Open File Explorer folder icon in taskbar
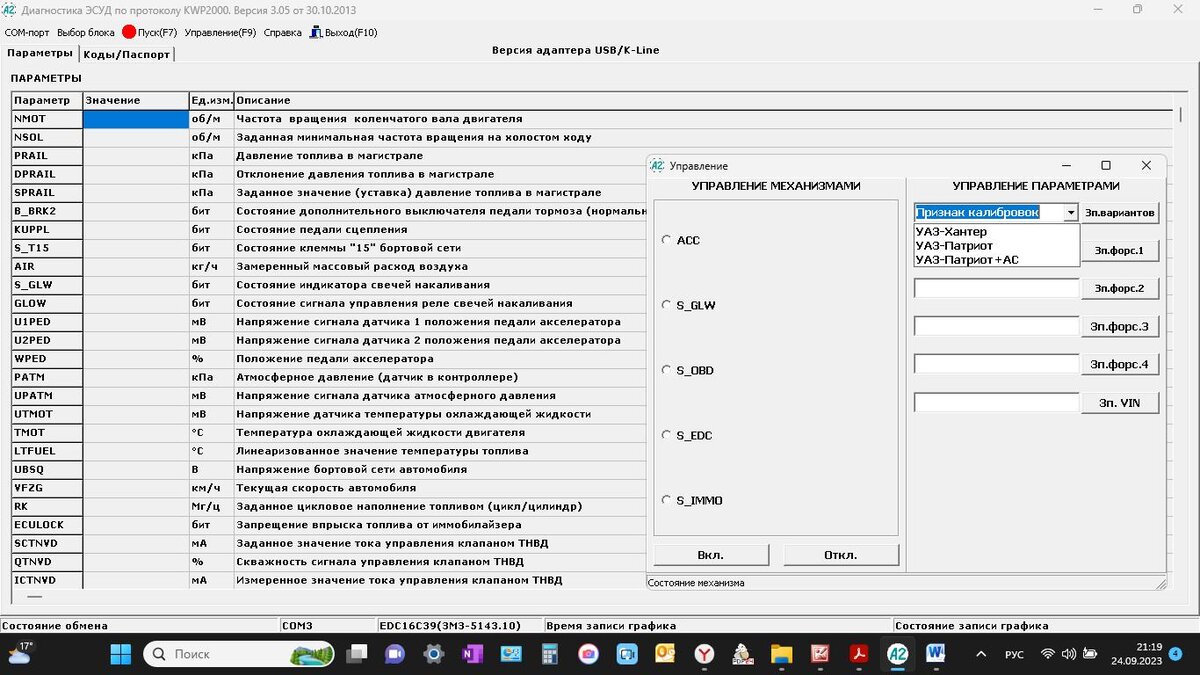The image size is (1200, 675). pos(781,654)
